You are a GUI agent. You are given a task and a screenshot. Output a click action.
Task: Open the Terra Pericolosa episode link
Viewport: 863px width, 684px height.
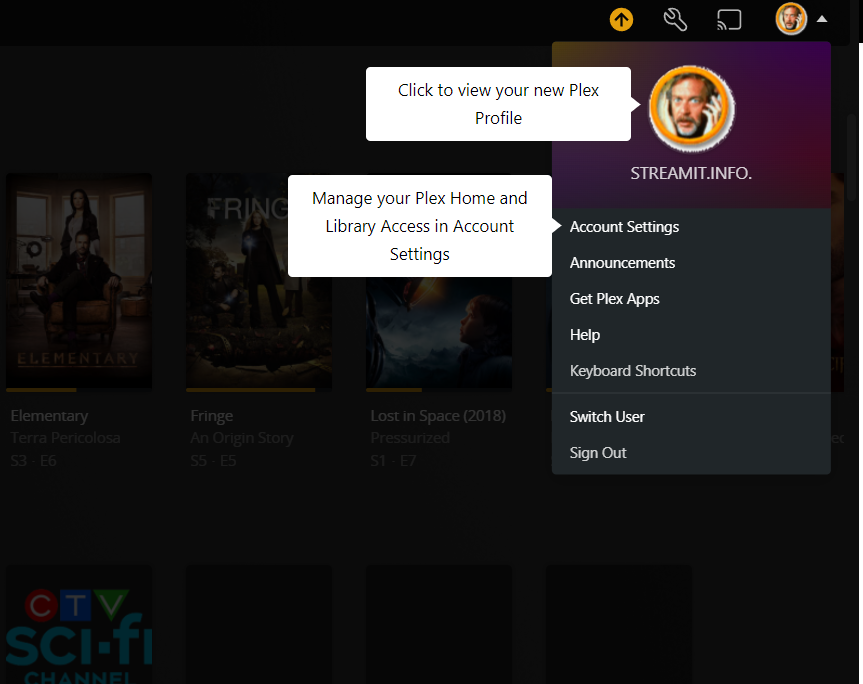click(x=65, y=437)
